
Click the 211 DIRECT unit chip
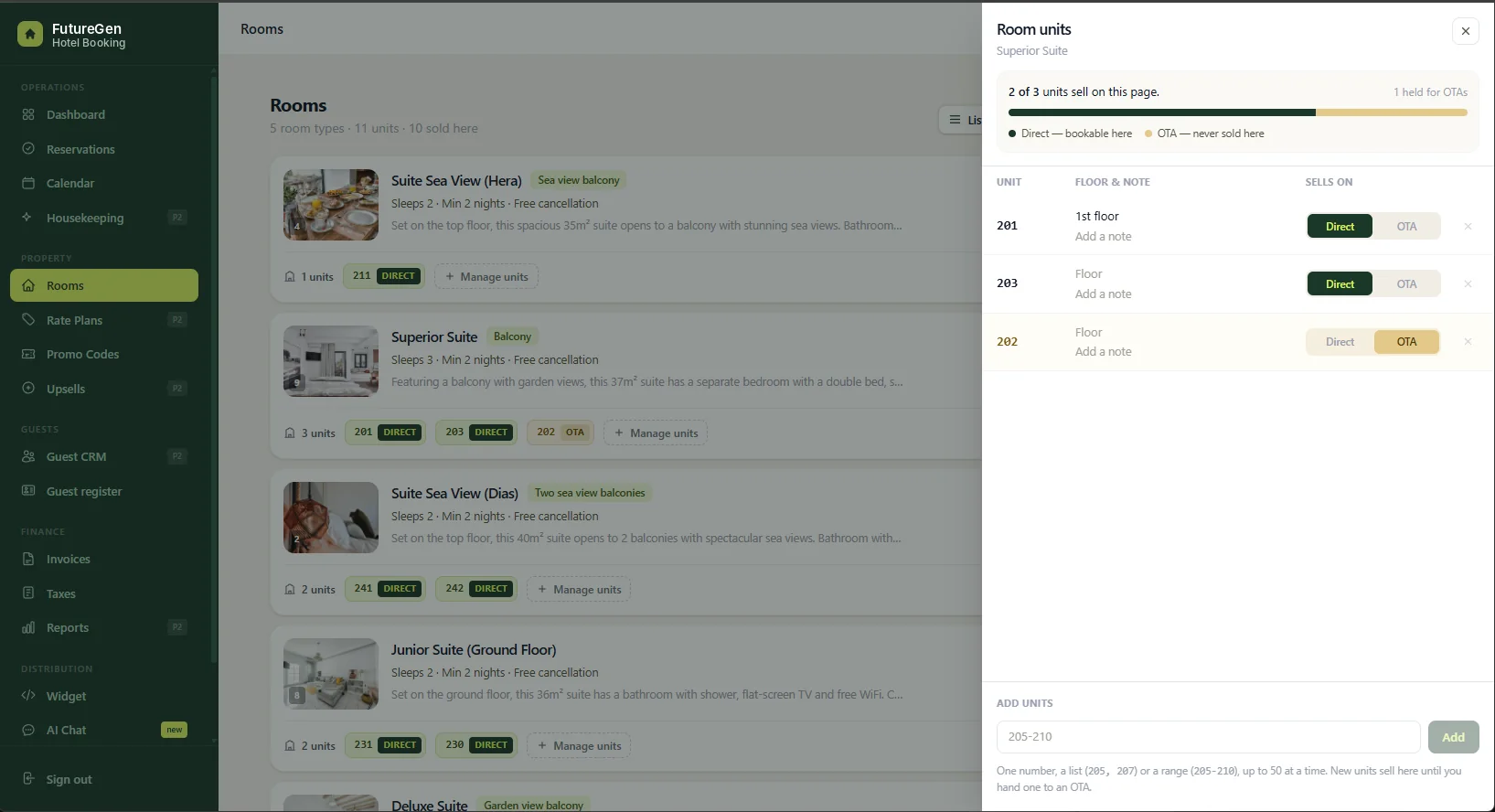[x=384, y=276]
